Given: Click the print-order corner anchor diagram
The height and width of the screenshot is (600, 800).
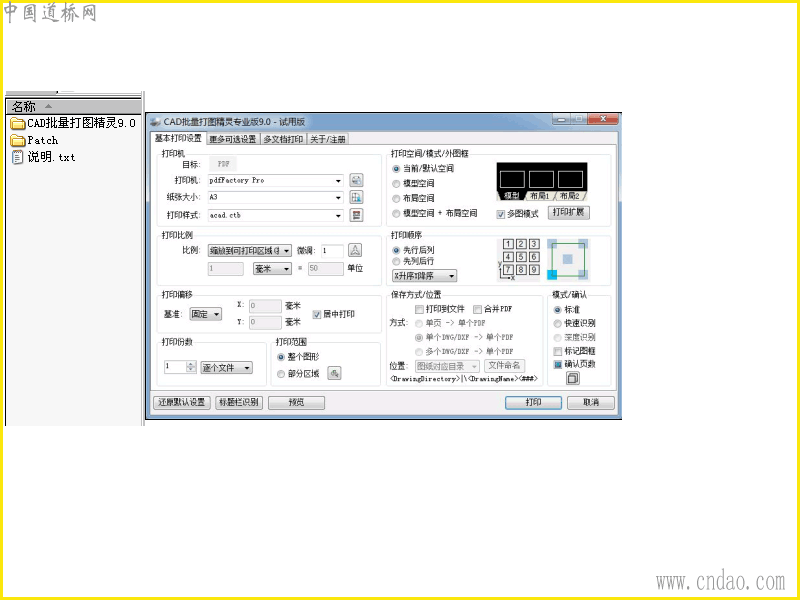Looking at the screenshot, I should 567,260.
